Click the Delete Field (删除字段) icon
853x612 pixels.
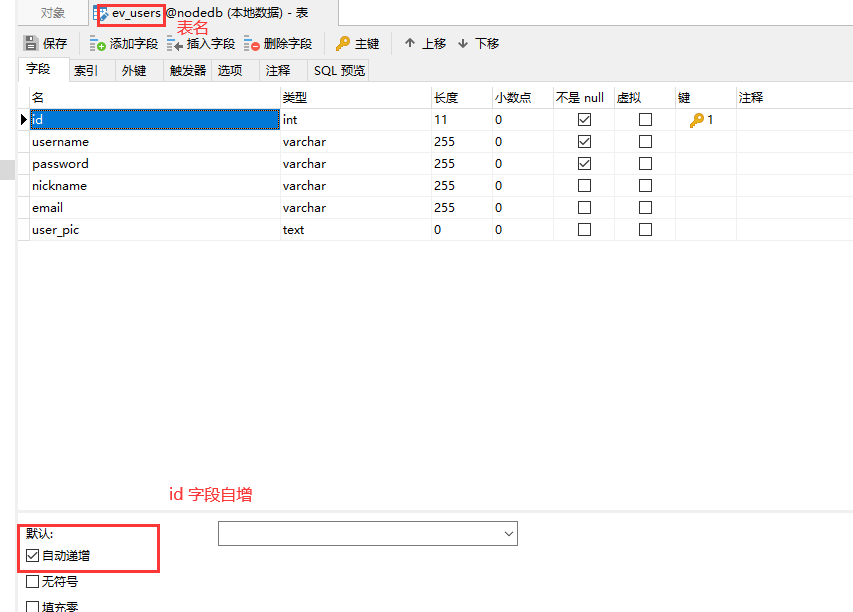(251, 44)
